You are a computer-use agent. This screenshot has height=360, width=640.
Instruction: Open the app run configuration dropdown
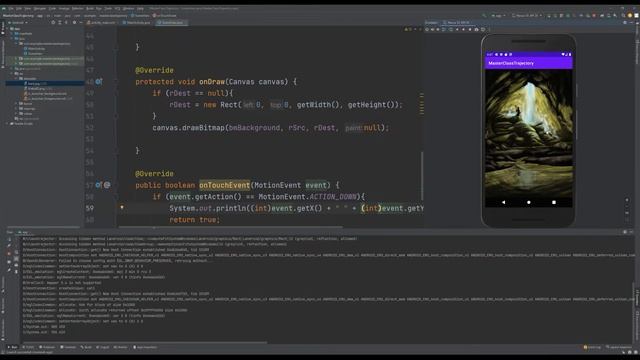(x=498, y=16)
